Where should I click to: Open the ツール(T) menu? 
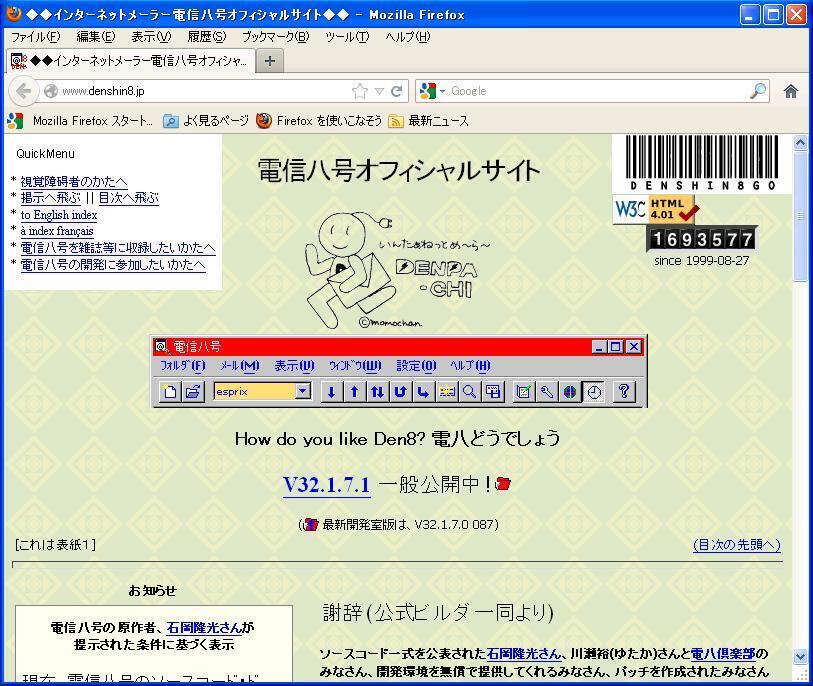pyautogui.click(x=347, y=37)
